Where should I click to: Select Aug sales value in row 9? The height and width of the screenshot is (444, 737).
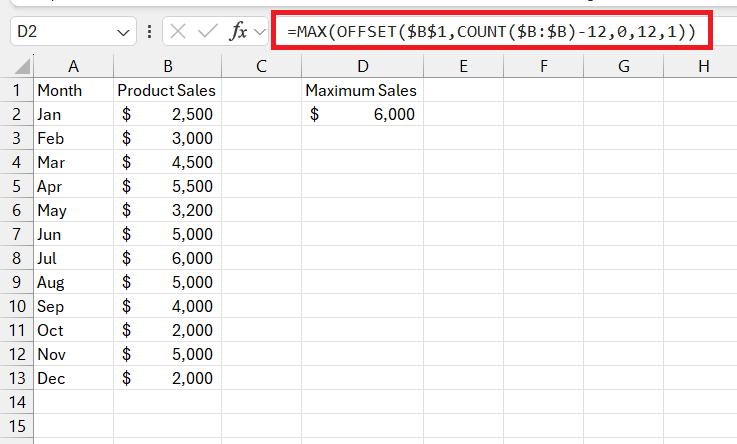tap(167, 282)
